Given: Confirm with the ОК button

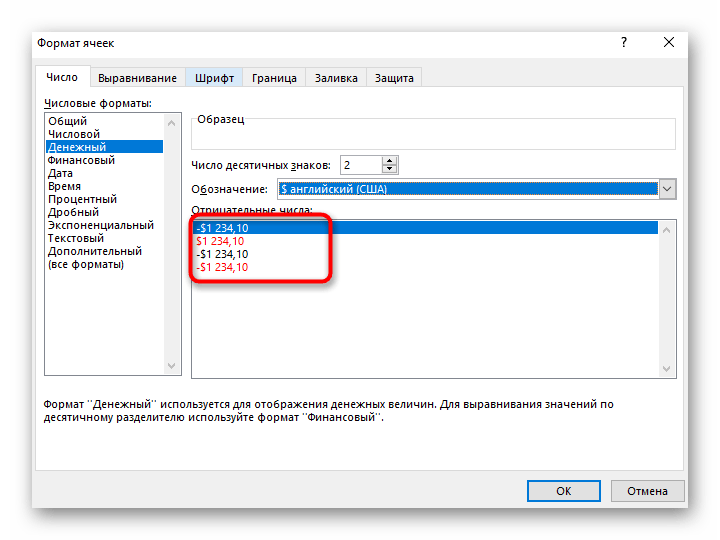Looking at the screenshot, I should pos(563,491).
